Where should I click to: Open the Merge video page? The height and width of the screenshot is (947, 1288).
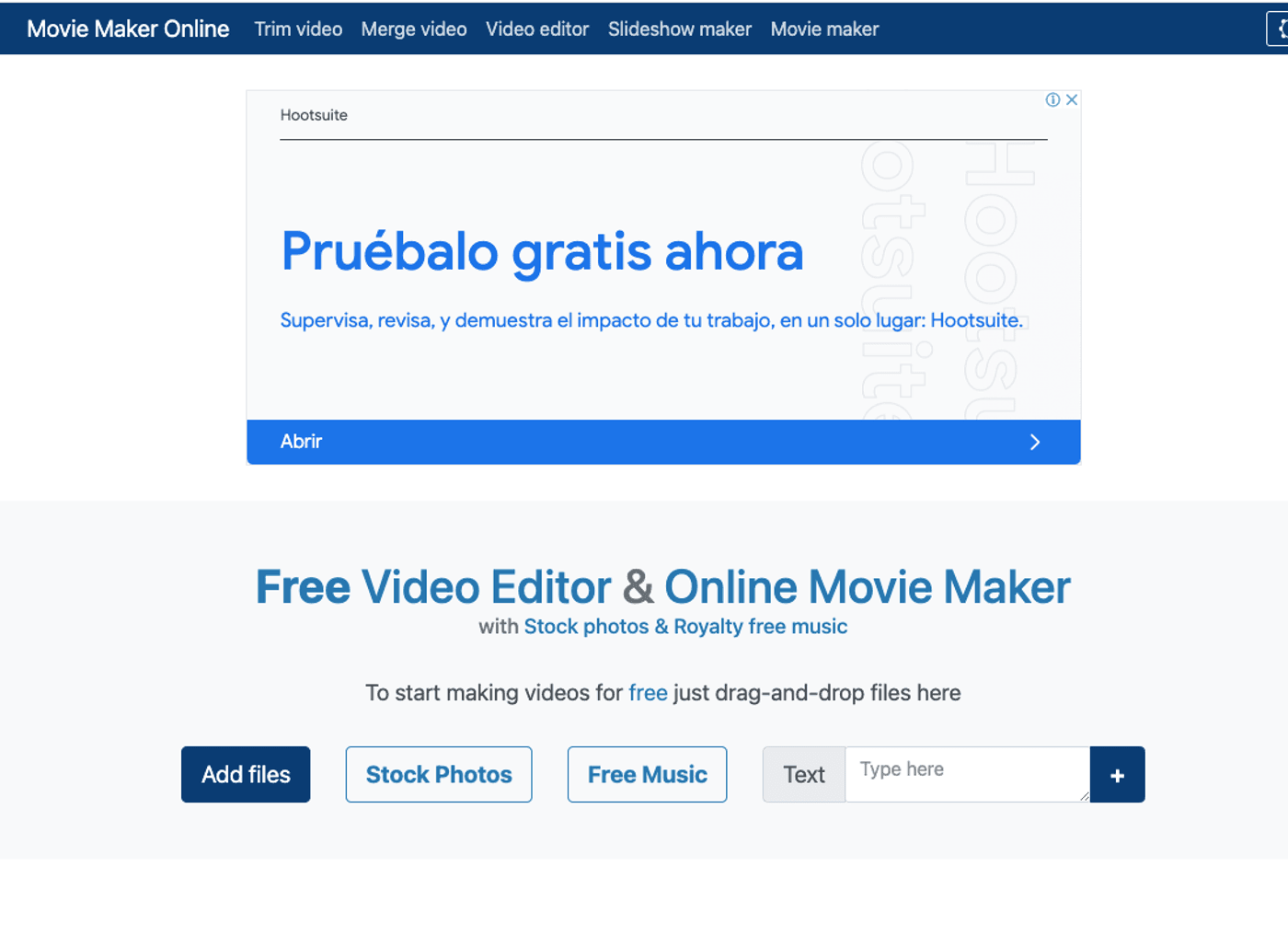pyautogui.click(x=414, y=29)
